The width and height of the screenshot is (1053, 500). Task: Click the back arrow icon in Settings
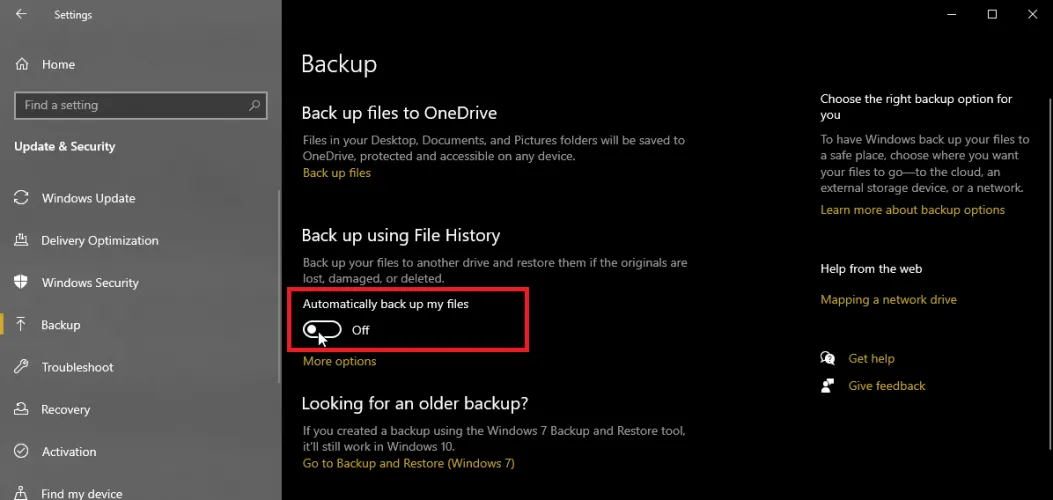(x=22, y=15)
